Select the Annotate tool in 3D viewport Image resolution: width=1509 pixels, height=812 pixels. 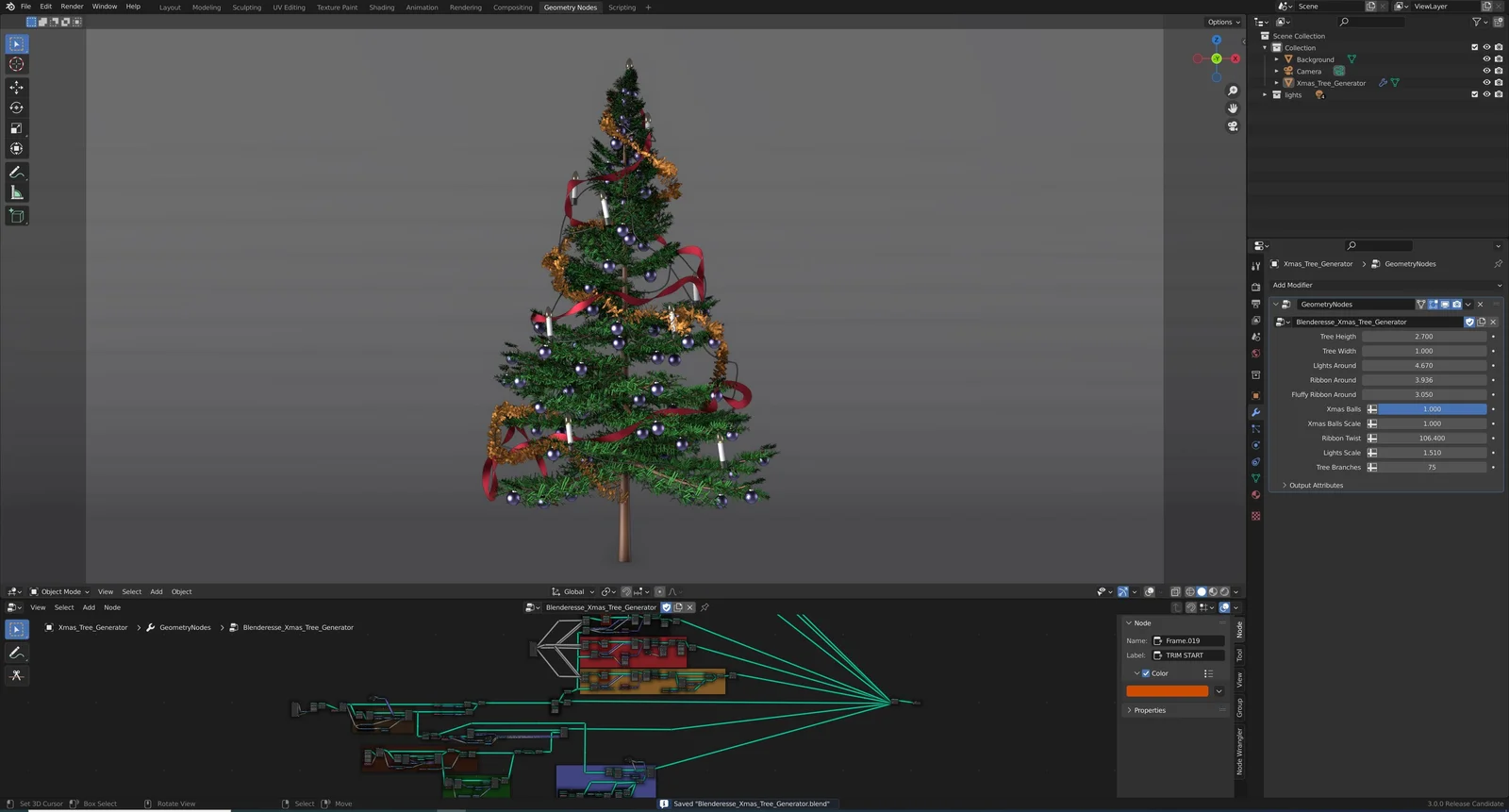pos(16,173)
